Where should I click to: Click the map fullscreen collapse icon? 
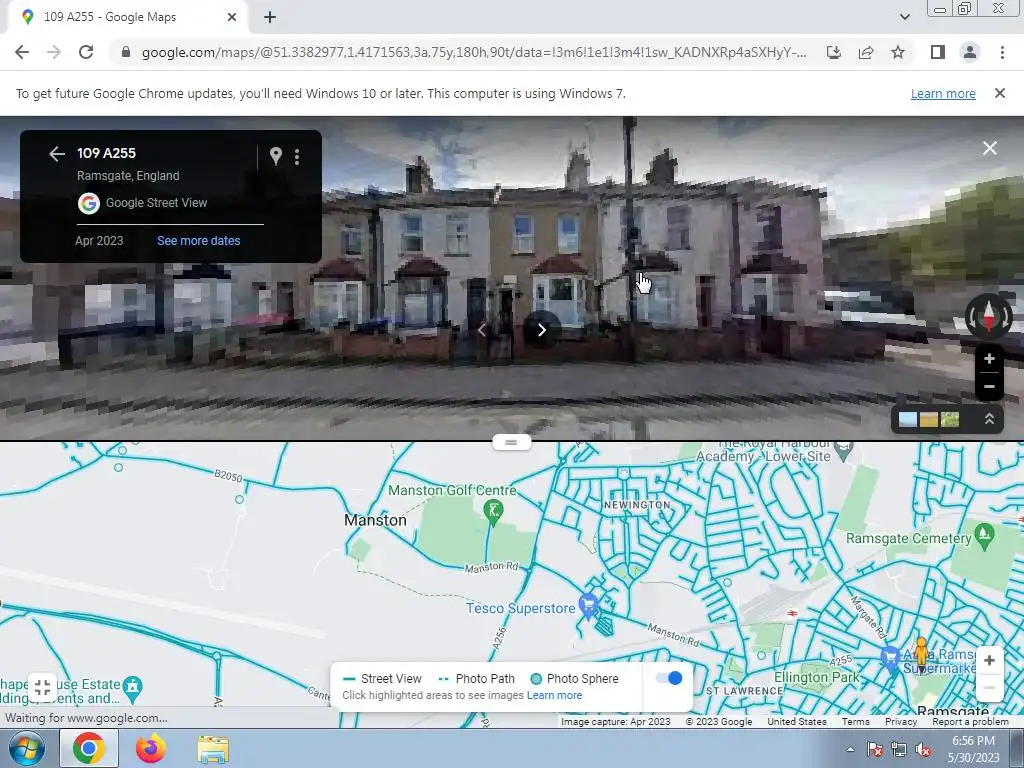point(42,687)
